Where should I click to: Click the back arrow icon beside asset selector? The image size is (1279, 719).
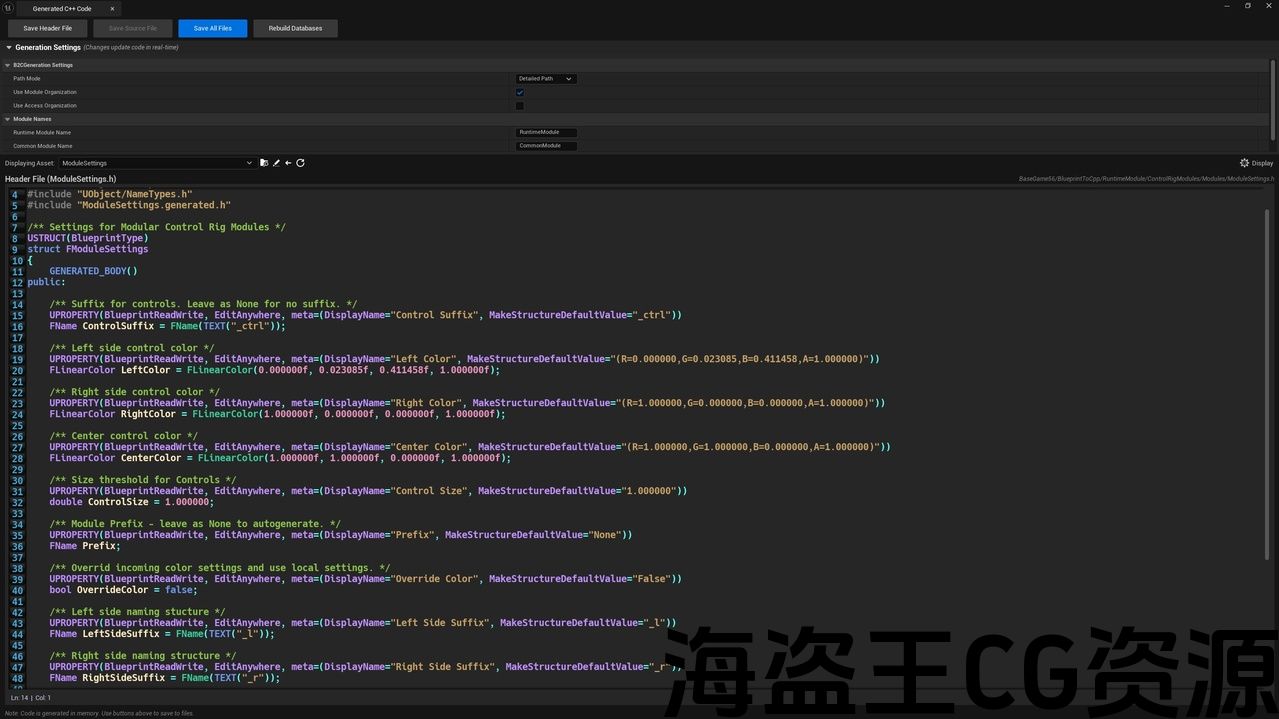(288, 163)
